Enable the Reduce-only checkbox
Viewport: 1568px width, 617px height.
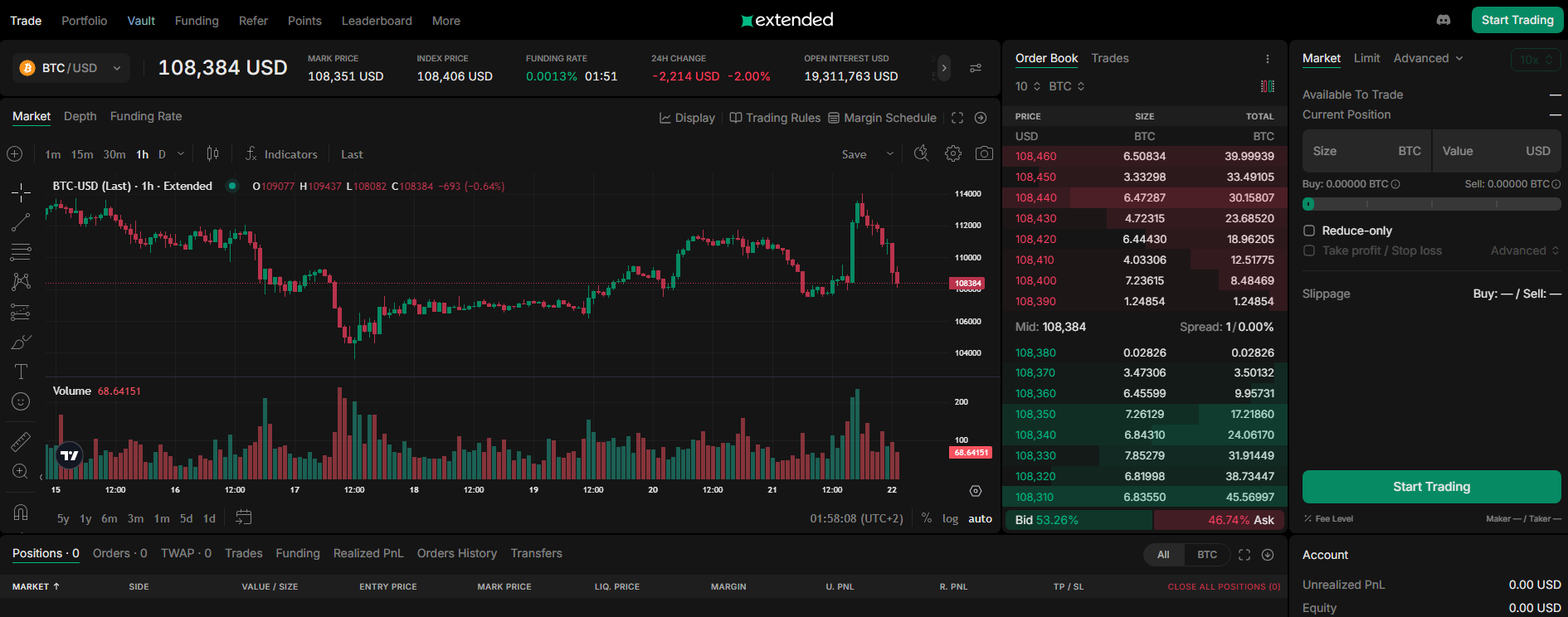1309,231
